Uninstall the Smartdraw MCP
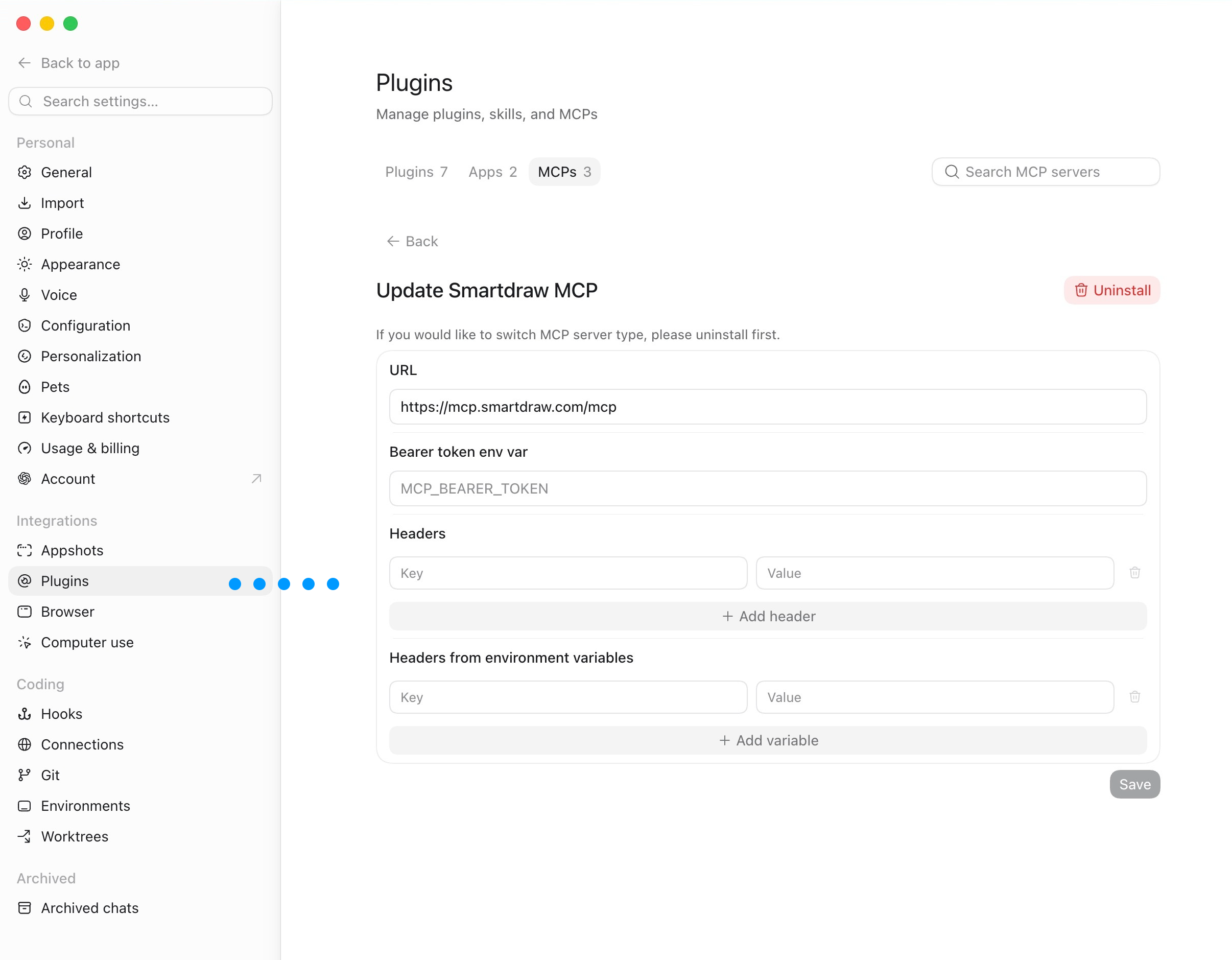The width and height of the screenshot is (1232, 960). pyautogui.click(x=1112, y=290)
